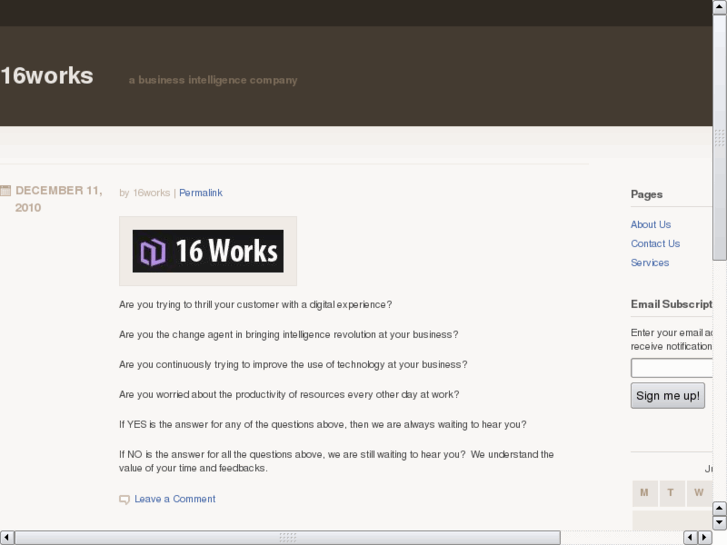The height and width of the screenshot is (545, 727).
Task: Click the 'by 16works' author text
Action: pos(145,193)
